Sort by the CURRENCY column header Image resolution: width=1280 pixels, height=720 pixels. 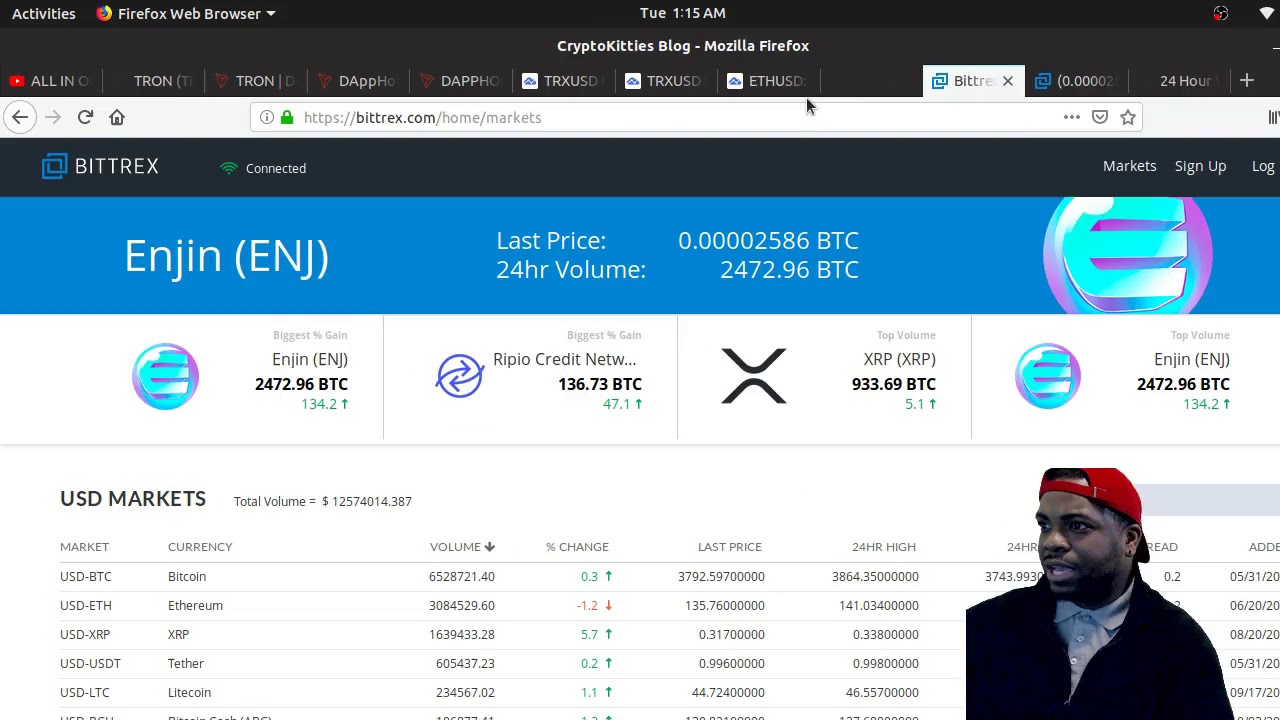pos(200,547)
